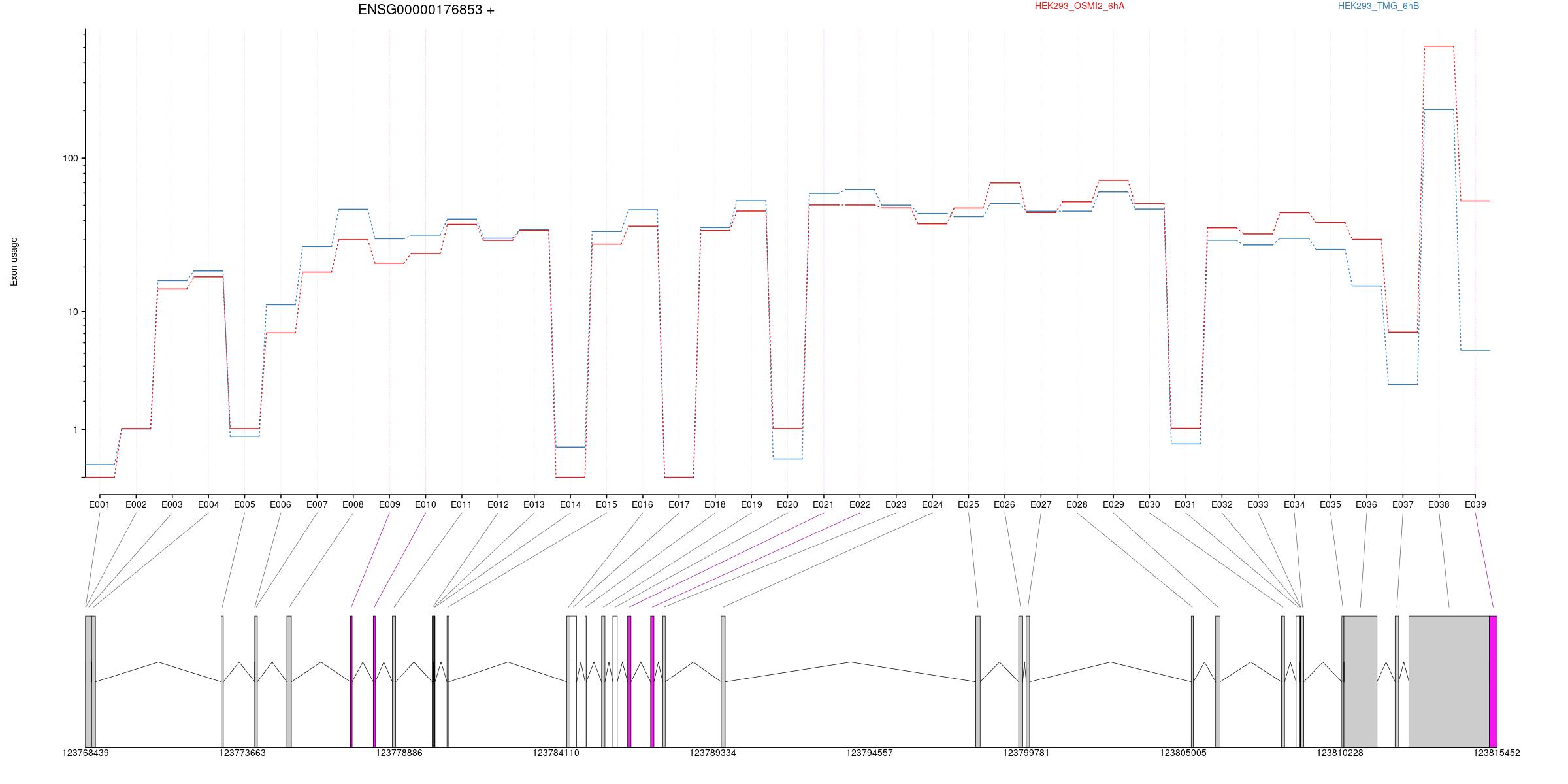Click exon label E004
This screenshot has height=784, width=1568.
(x=208, y=504)
